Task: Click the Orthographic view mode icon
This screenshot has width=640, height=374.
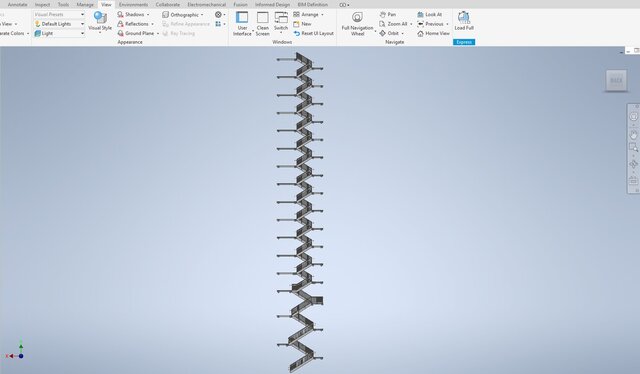Action: (165, 14)
